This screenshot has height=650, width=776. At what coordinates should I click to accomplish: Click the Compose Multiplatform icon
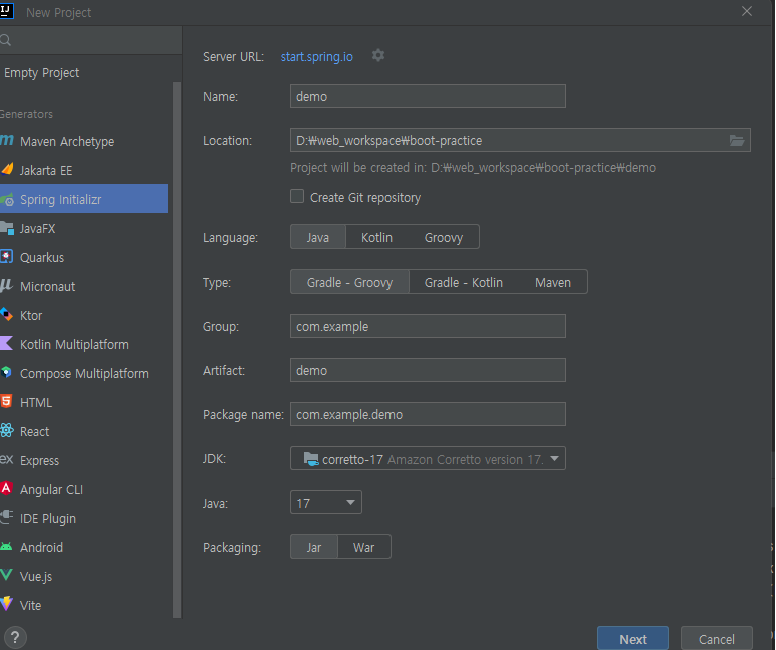tap(7, 373)
